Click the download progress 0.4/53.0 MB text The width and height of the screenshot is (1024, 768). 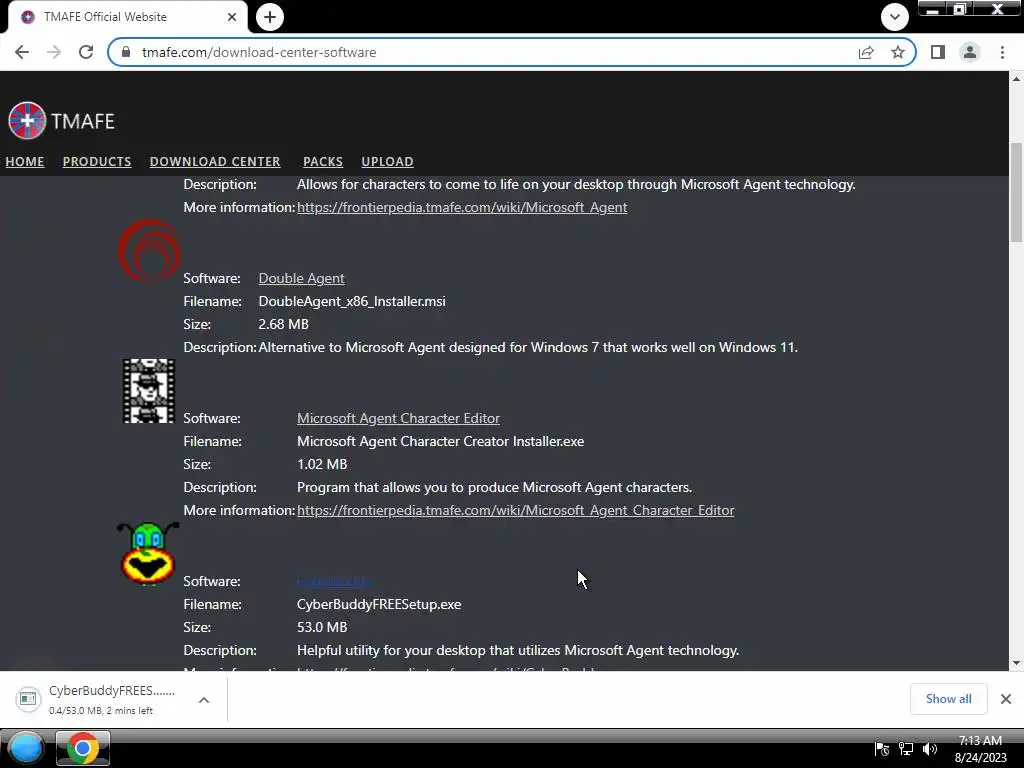(101, 711)
